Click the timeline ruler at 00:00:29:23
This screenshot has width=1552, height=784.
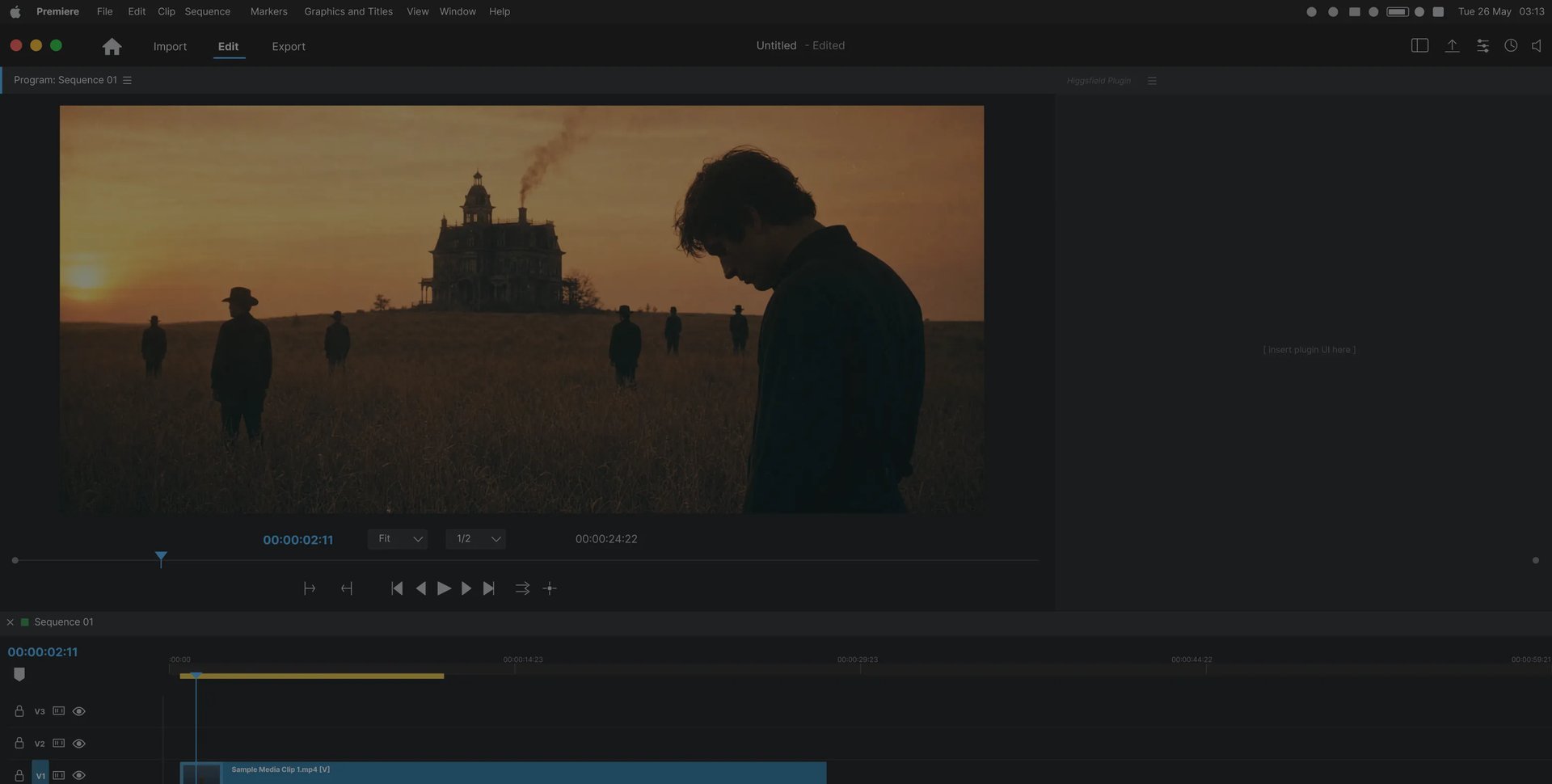point(857,660)
